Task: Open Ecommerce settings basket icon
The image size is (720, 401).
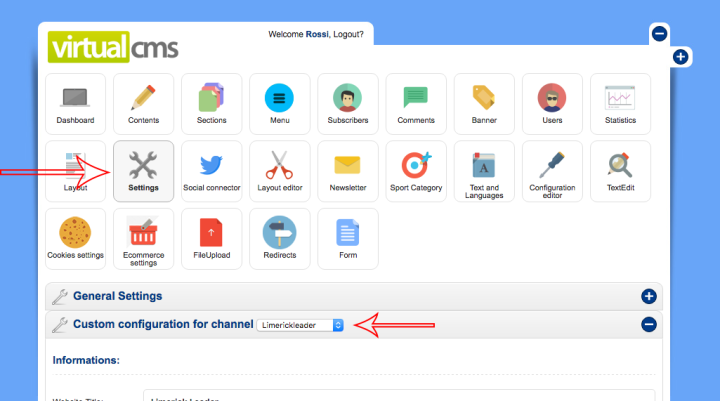Action: click(143, 238)
